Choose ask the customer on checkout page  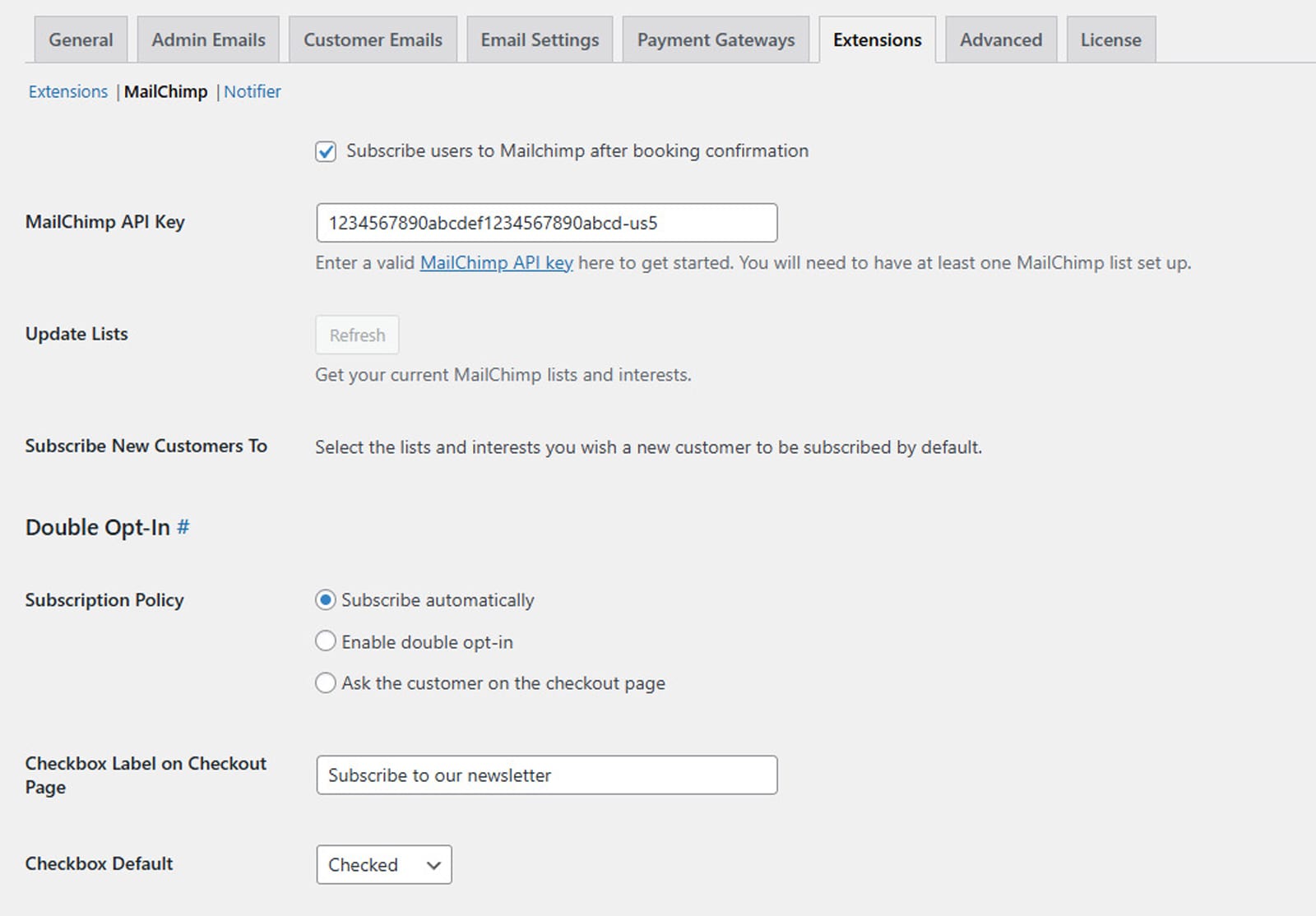(325, 682)
